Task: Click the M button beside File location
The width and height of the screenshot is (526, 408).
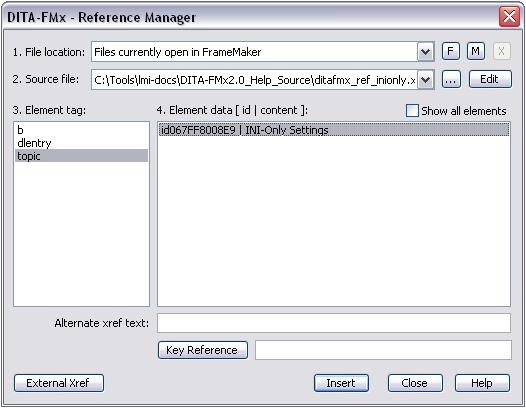Action: pyautogui.click(x=476, y=52)
